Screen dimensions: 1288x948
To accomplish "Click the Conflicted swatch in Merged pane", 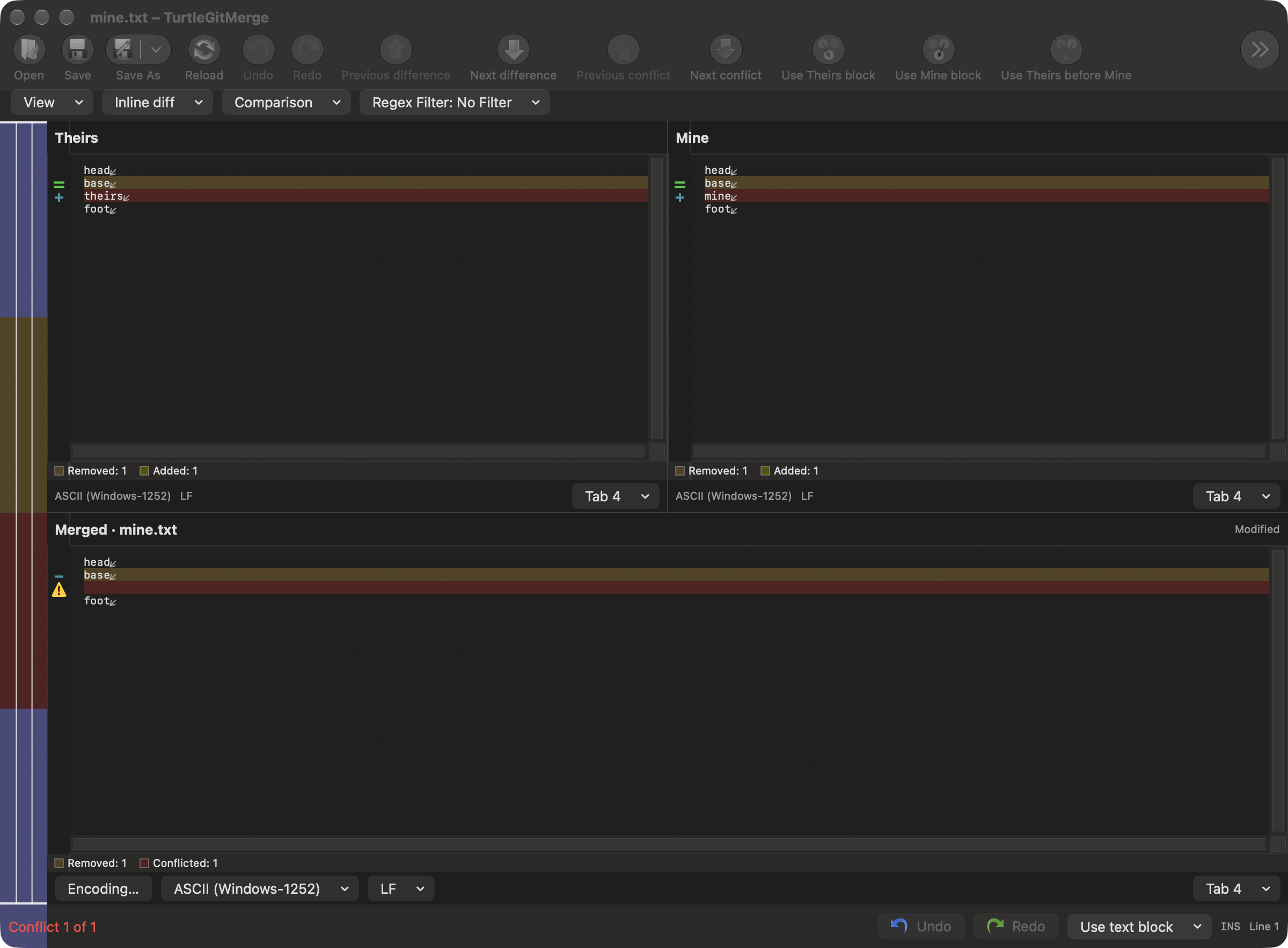I will pos(144,864).
